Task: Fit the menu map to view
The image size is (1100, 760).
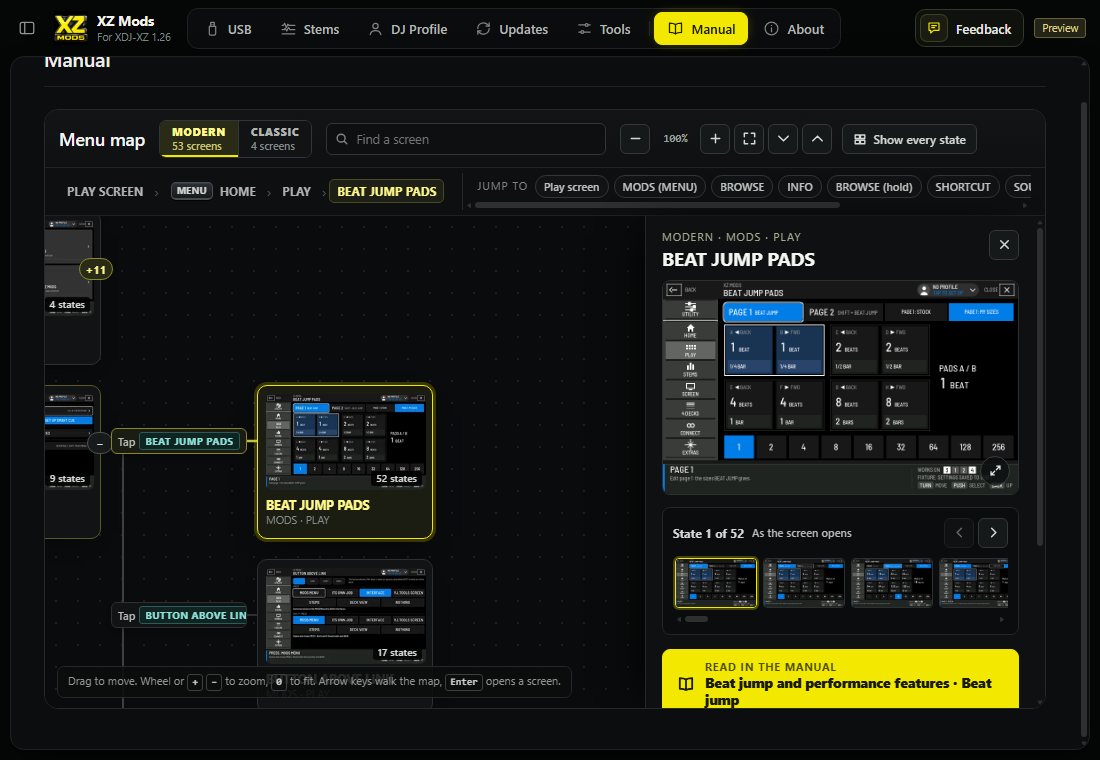Action: (749, 139)
